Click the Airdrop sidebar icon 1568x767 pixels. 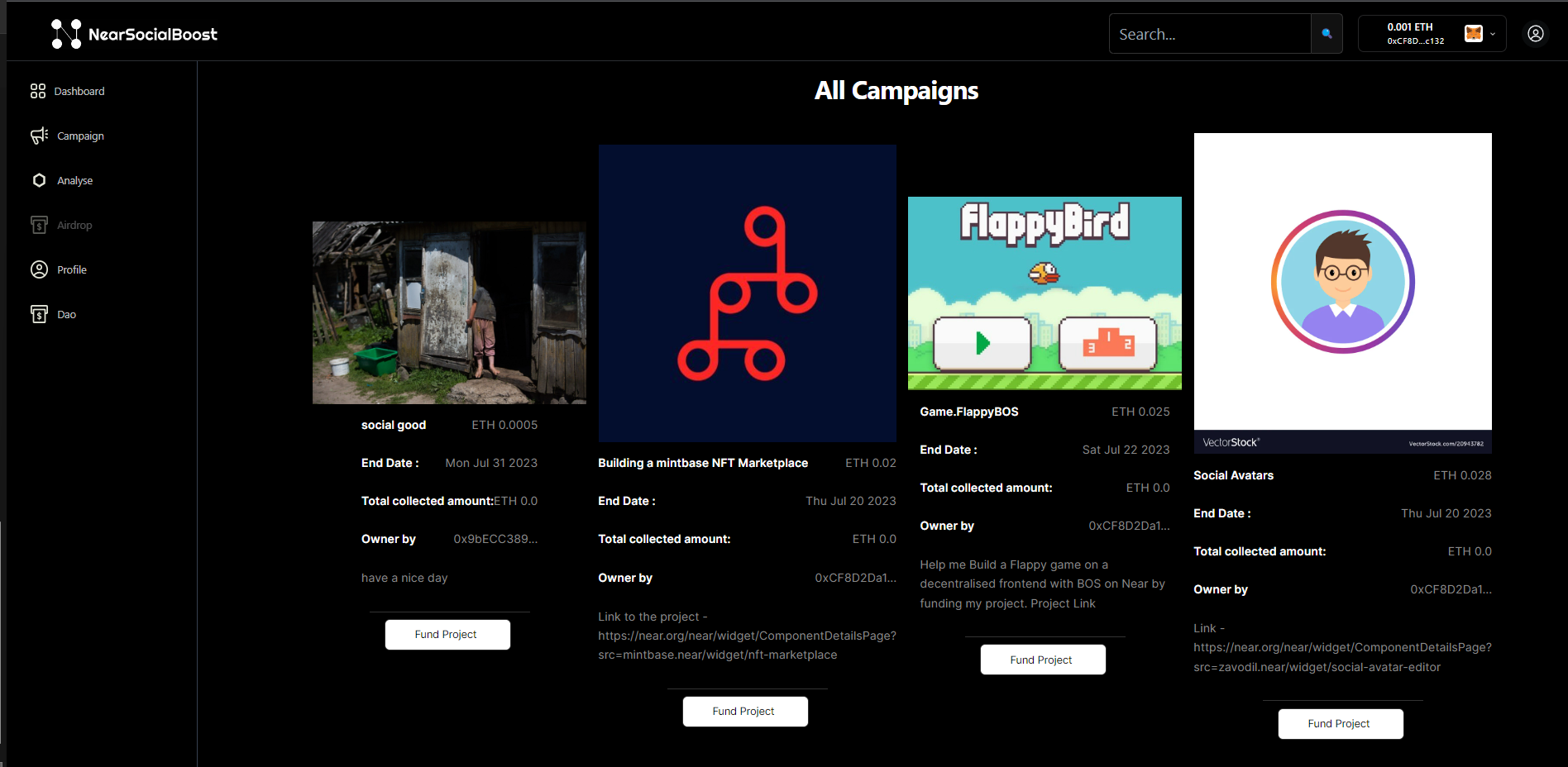[39, 225]
